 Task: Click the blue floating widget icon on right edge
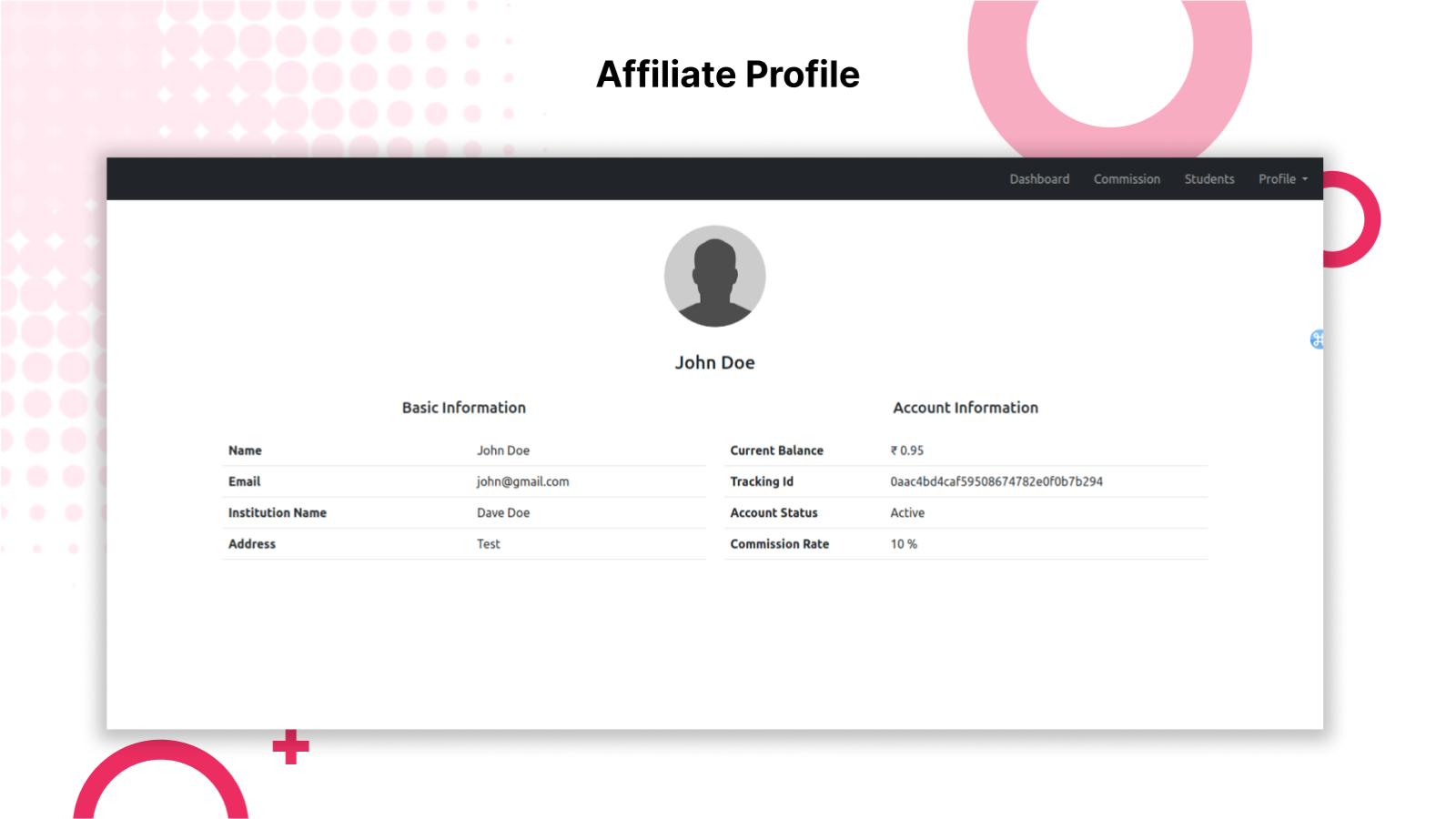pyautogui.click(x=1316, y=339)
